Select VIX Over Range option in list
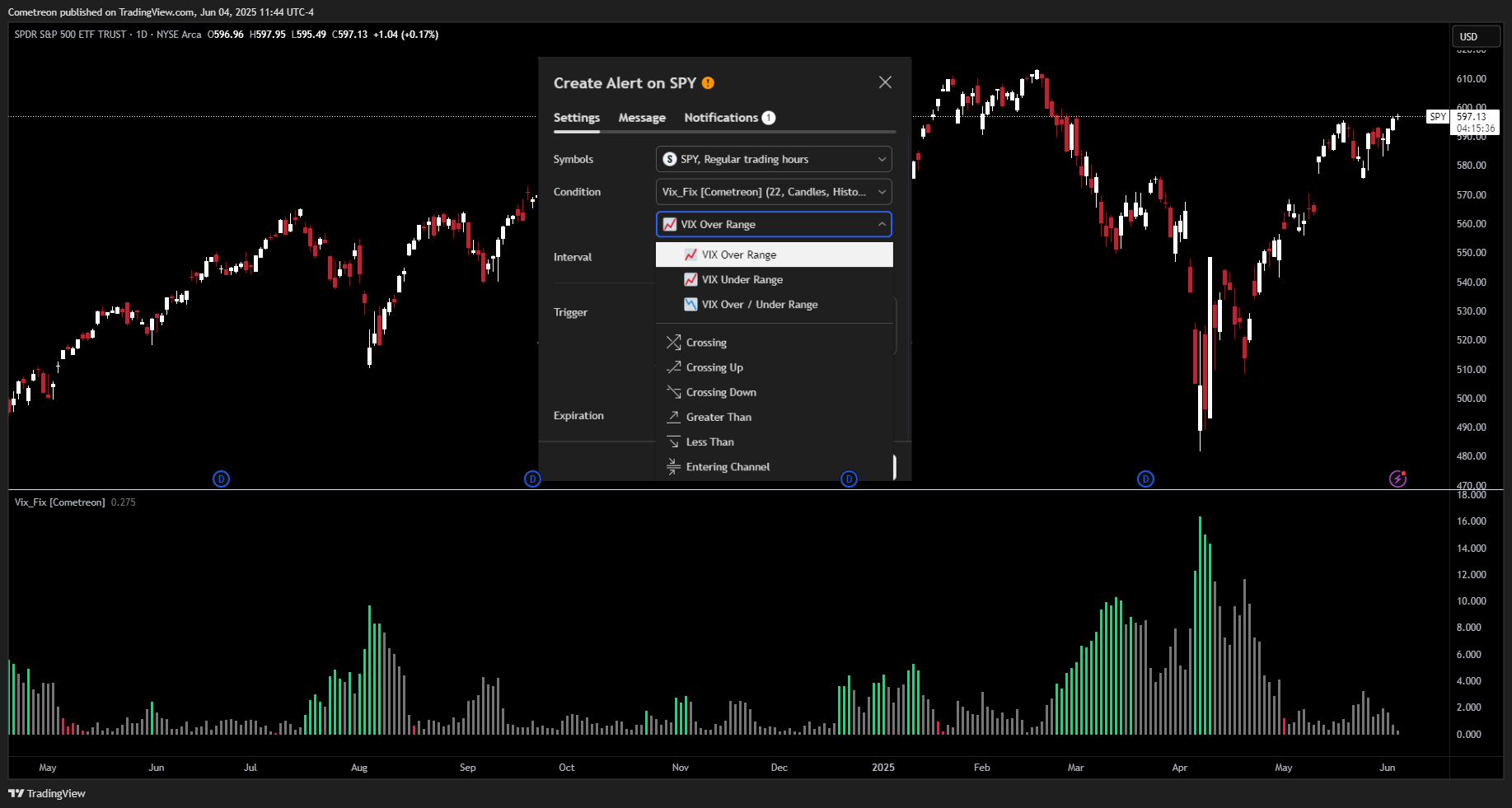The height and width of the screenshot is (808, 1512). coord(774,255)
